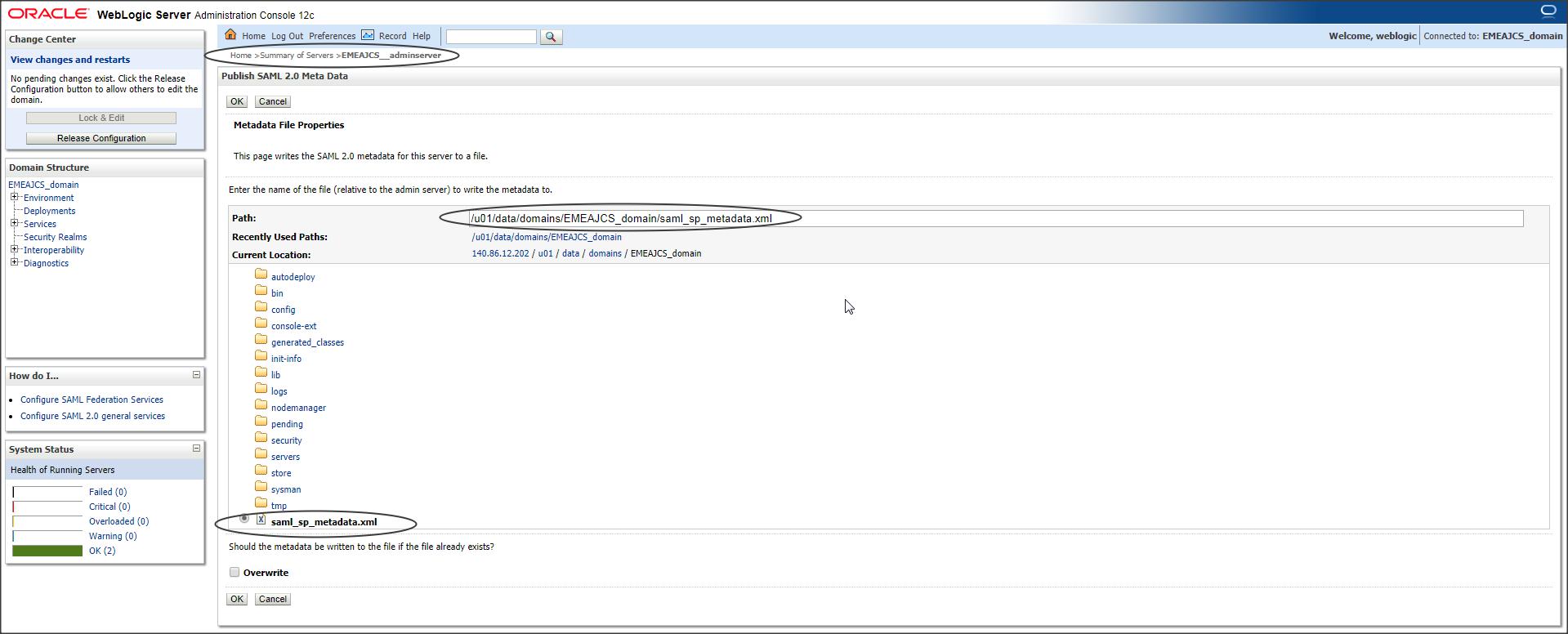The width and height of the screenshot is (1568, 634).
Task: Click the Path input field
Action: (x=996, y=218)
